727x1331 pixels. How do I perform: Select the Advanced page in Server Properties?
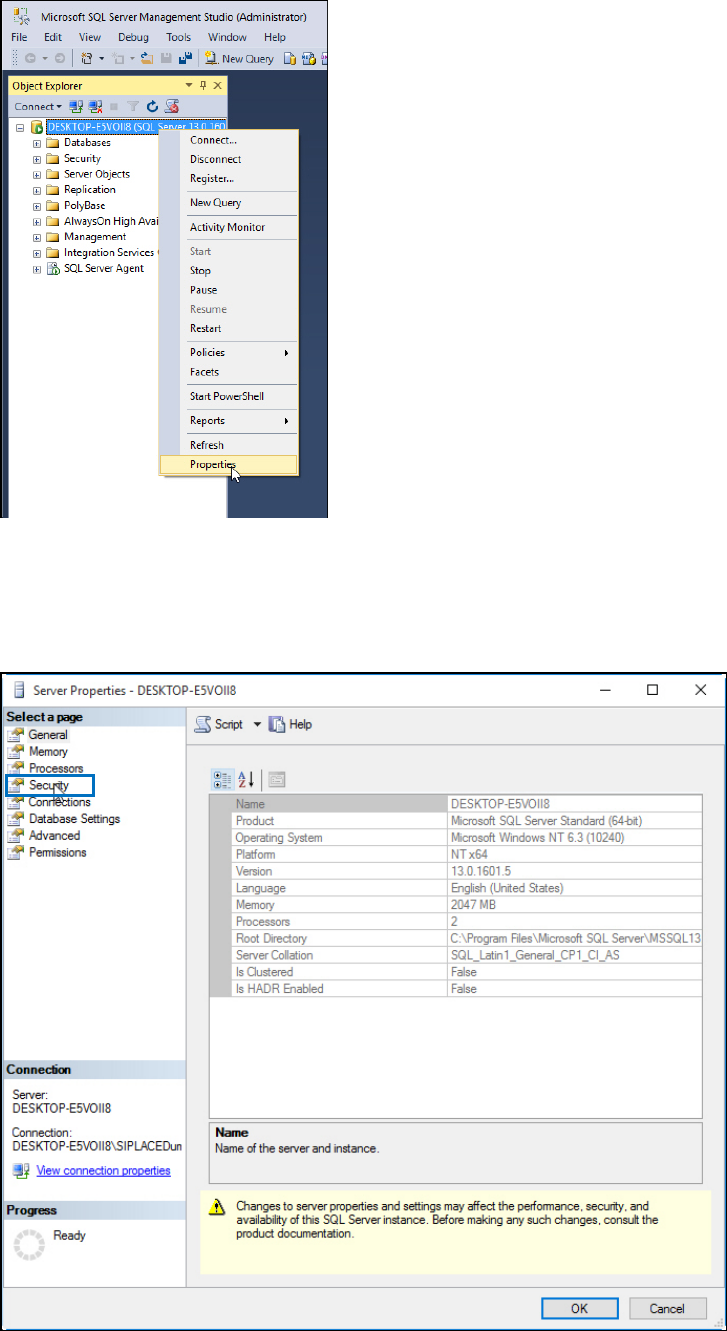[x=54, y=836]
